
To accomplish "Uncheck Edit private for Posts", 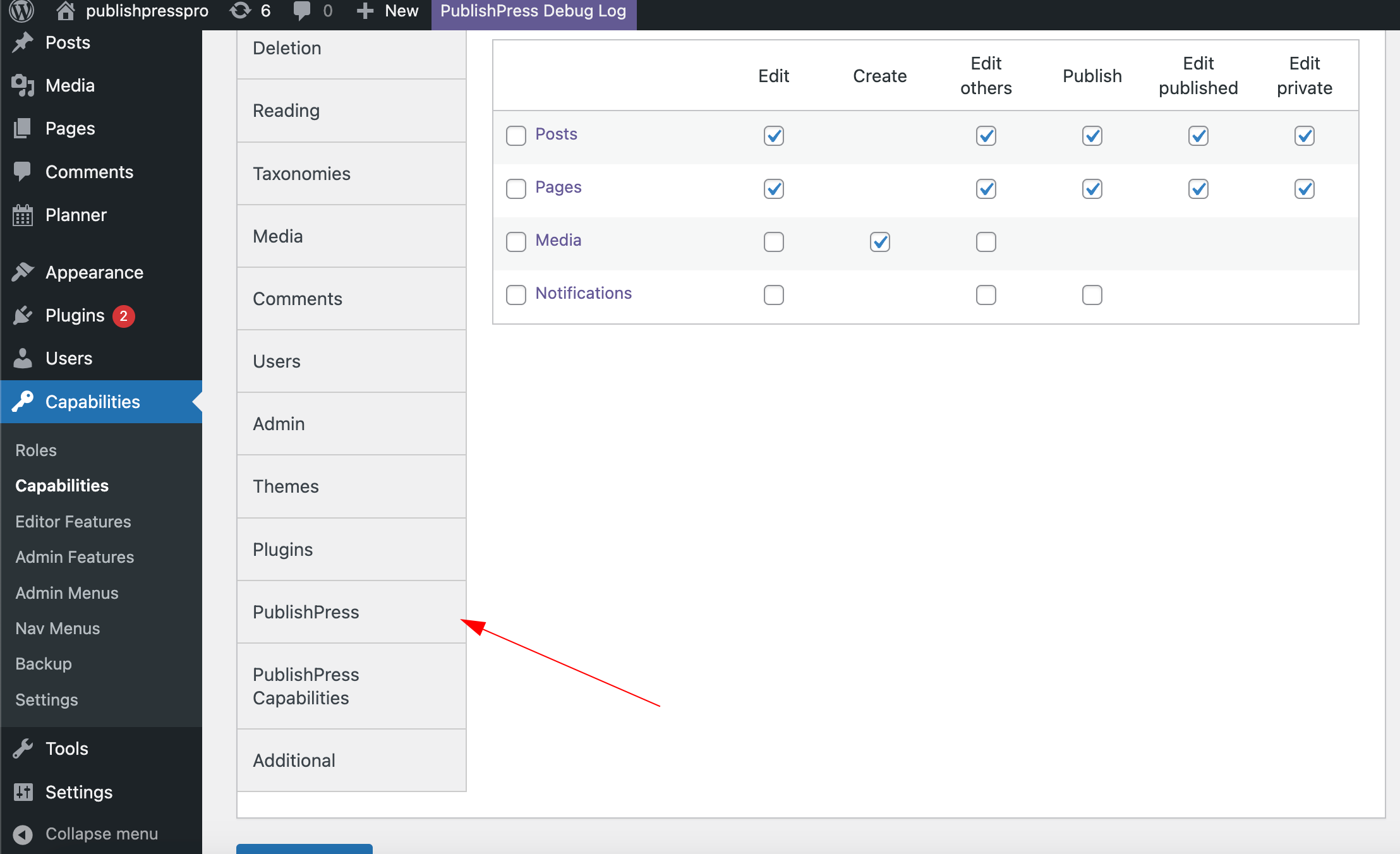I will [1303, 135].
